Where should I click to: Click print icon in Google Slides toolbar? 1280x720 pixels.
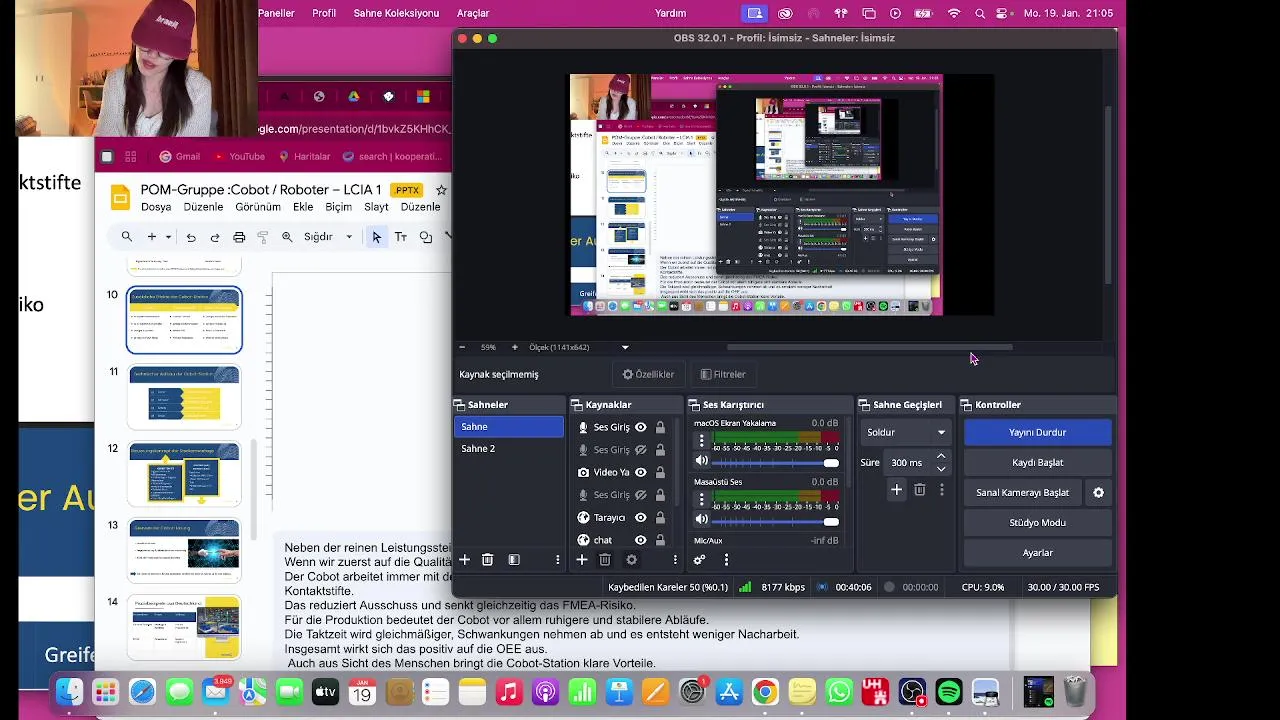239,237
